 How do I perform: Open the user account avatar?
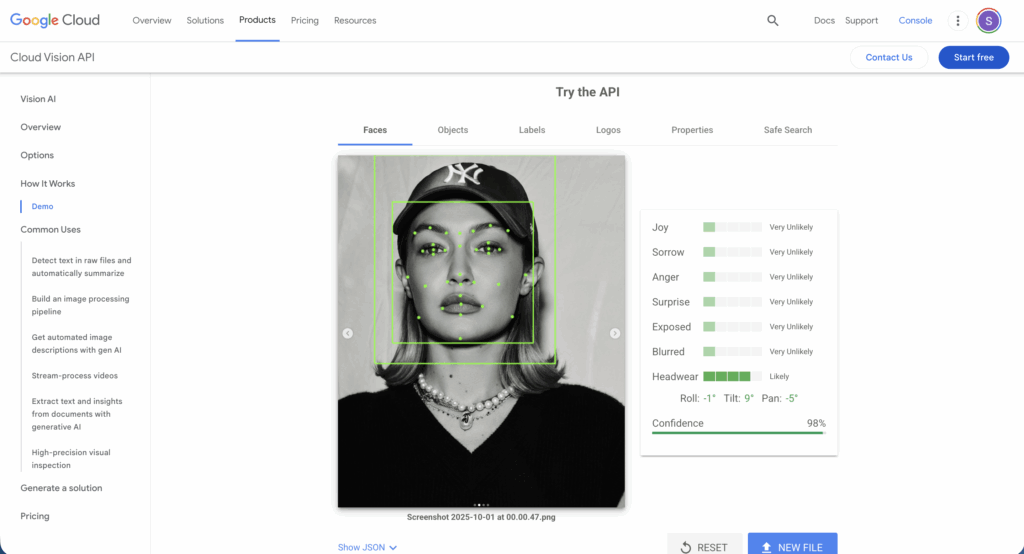click(988, 20)
